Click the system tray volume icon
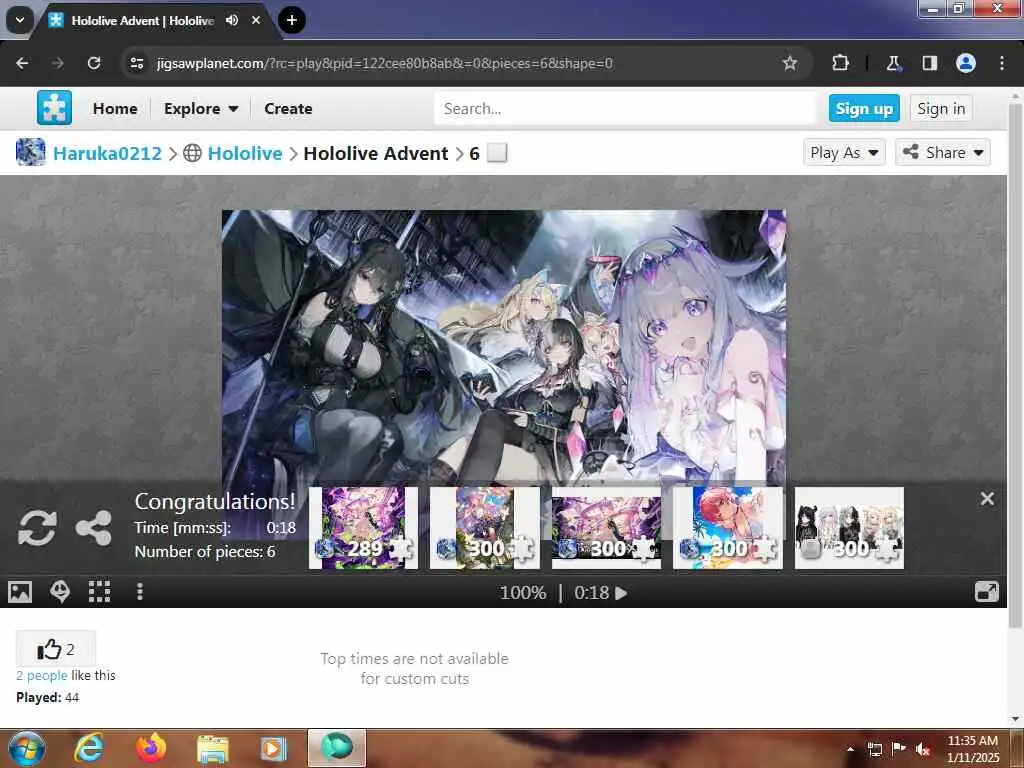 [922, 750]
